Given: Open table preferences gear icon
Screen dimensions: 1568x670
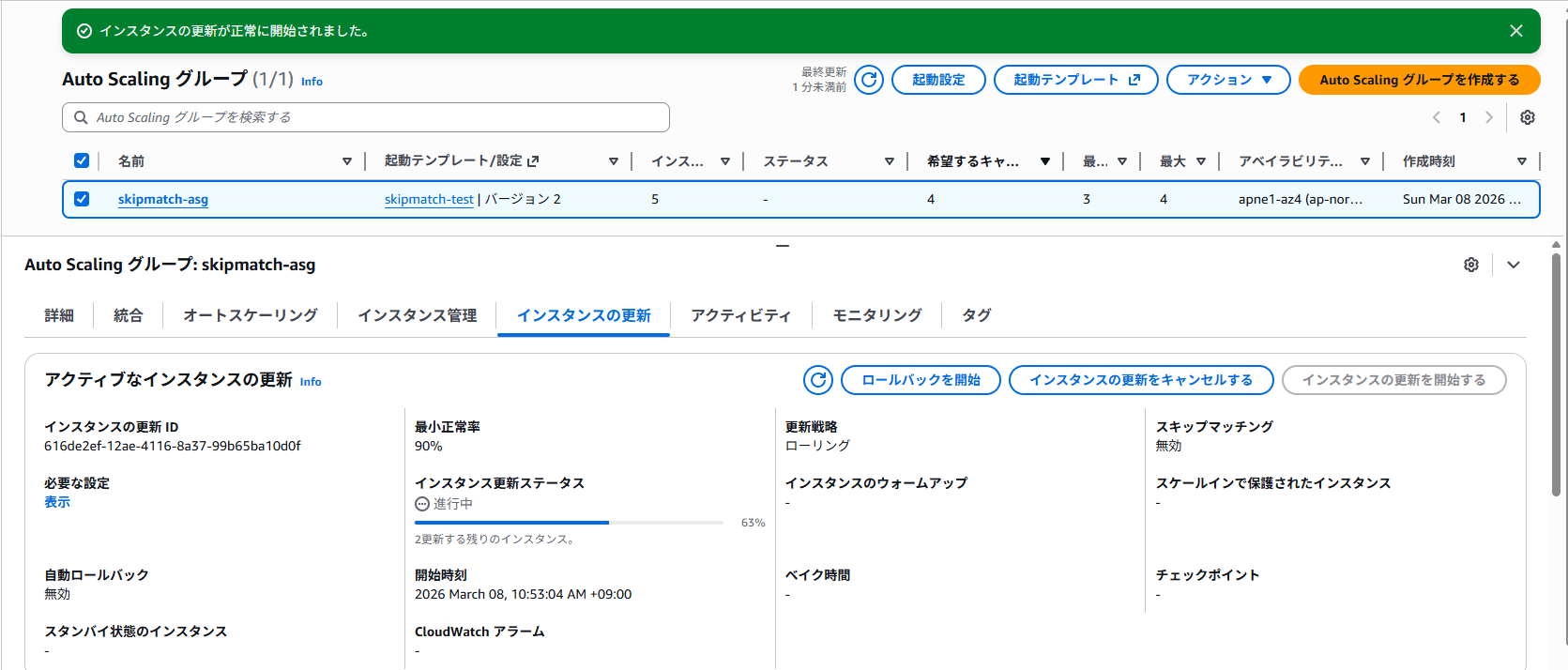Looking at the screenshot, I should (x=1528, y=117).
